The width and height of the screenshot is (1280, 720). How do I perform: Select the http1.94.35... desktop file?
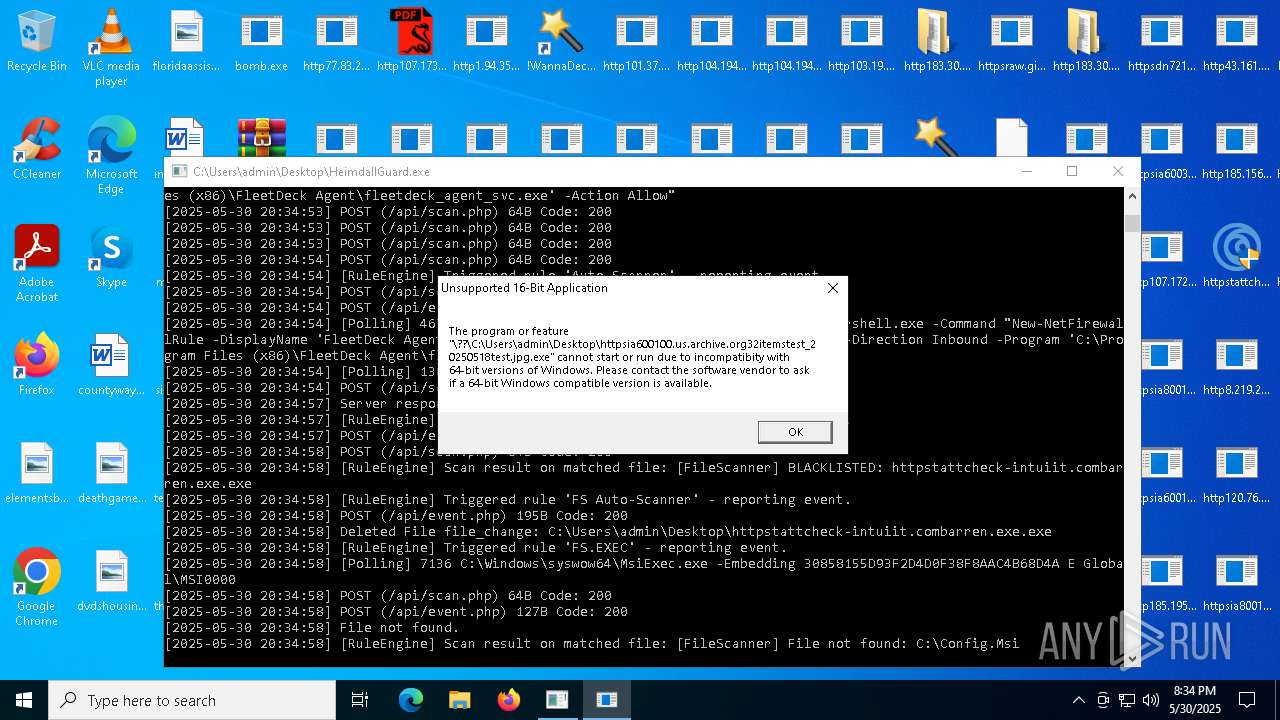click(x=486, y=42)
